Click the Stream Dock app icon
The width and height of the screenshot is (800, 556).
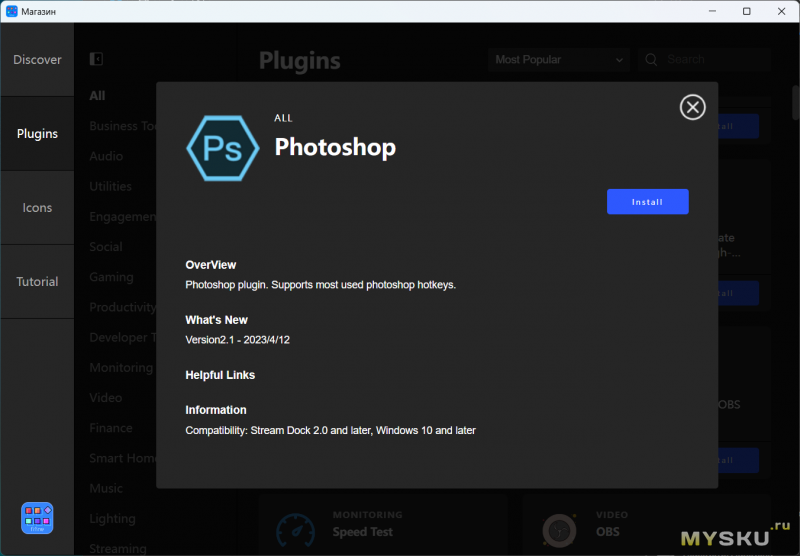click(37, 518)
